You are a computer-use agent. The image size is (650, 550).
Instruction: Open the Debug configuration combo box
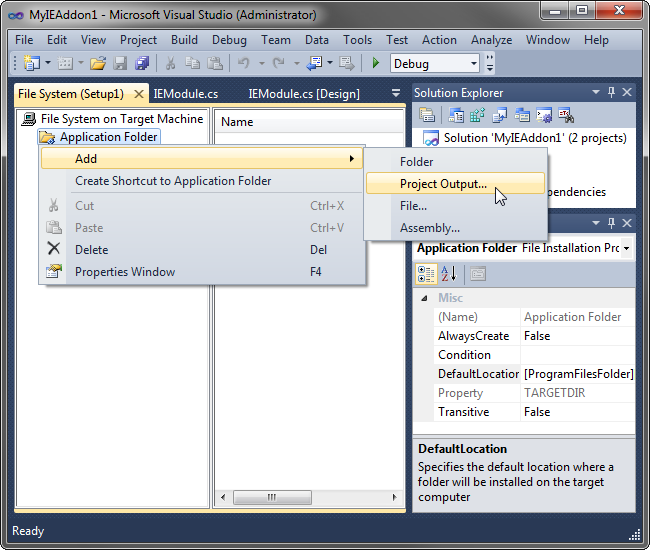click(434, 64)
